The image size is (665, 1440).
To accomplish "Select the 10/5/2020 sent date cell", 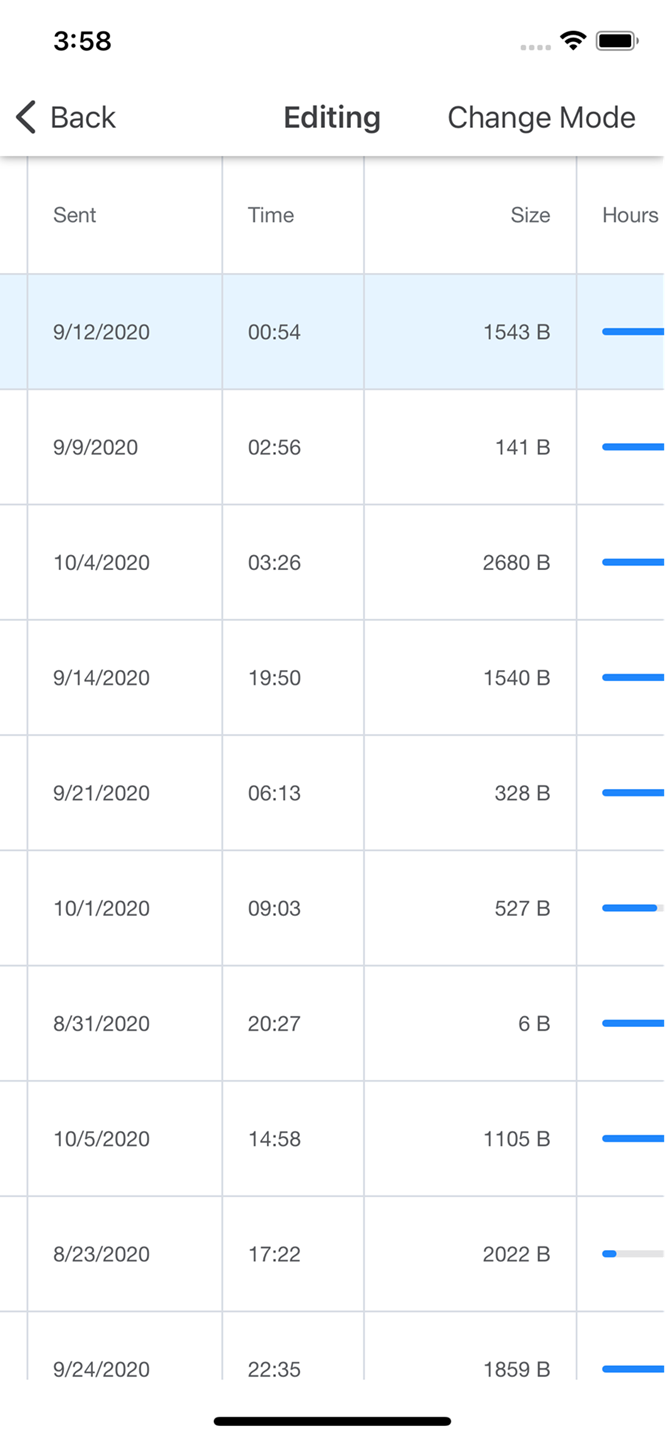I will [101, 1139].
